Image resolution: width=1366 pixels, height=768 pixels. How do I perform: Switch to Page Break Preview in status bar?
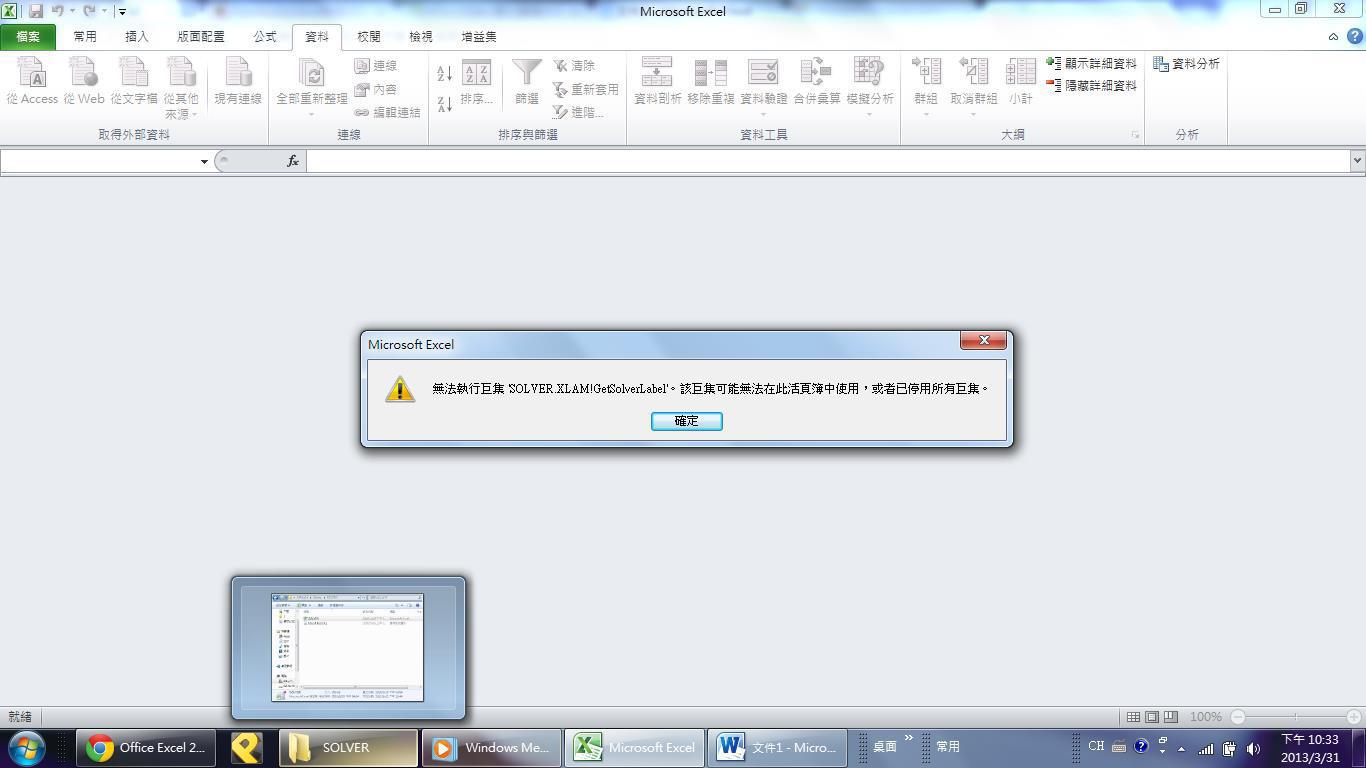point(1171,717)
